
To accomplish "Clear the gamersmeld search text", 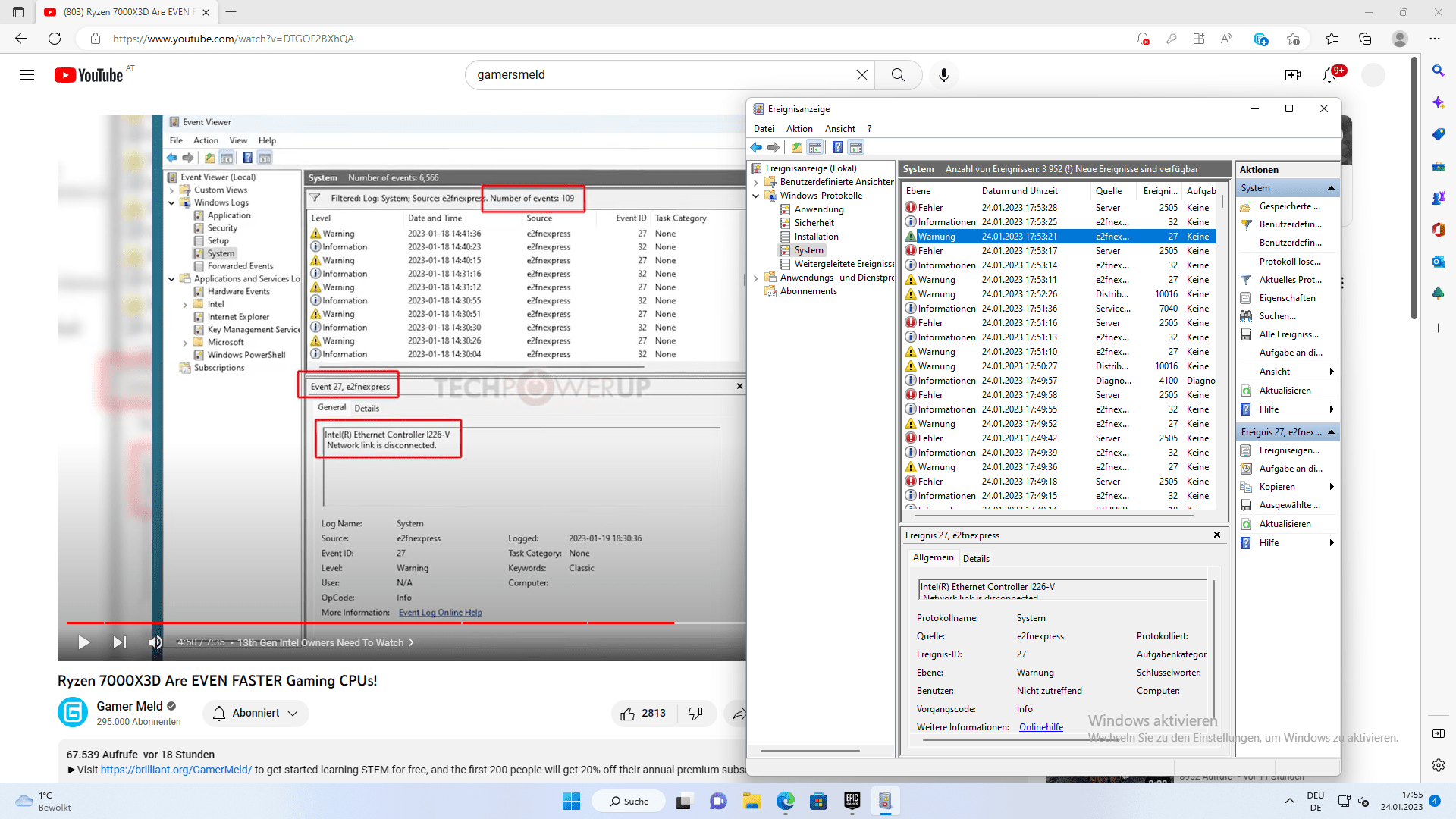I will tap(861, 75).
